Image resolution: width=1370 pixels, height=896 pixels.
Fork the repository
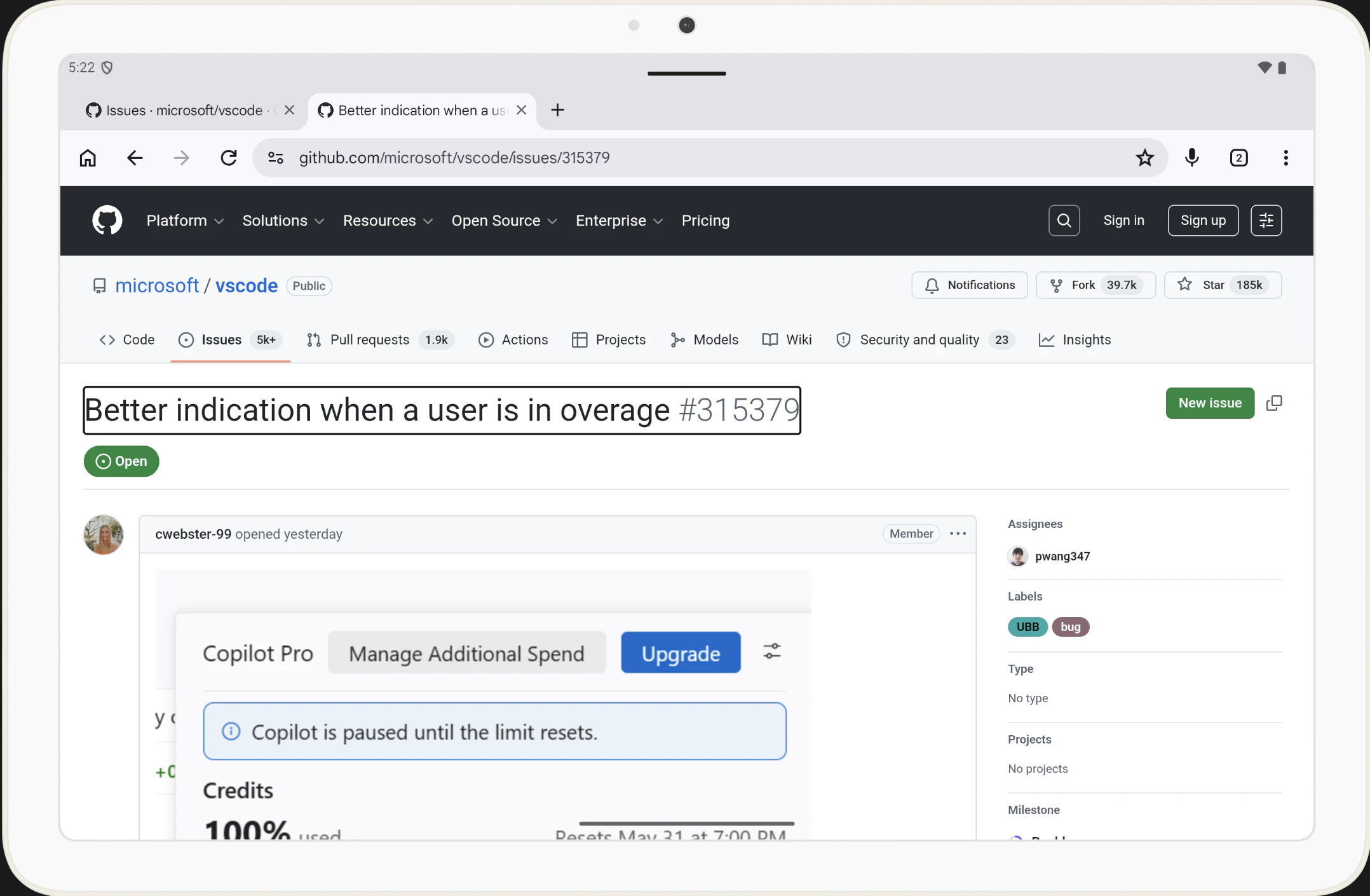(x=1096, y=285)
